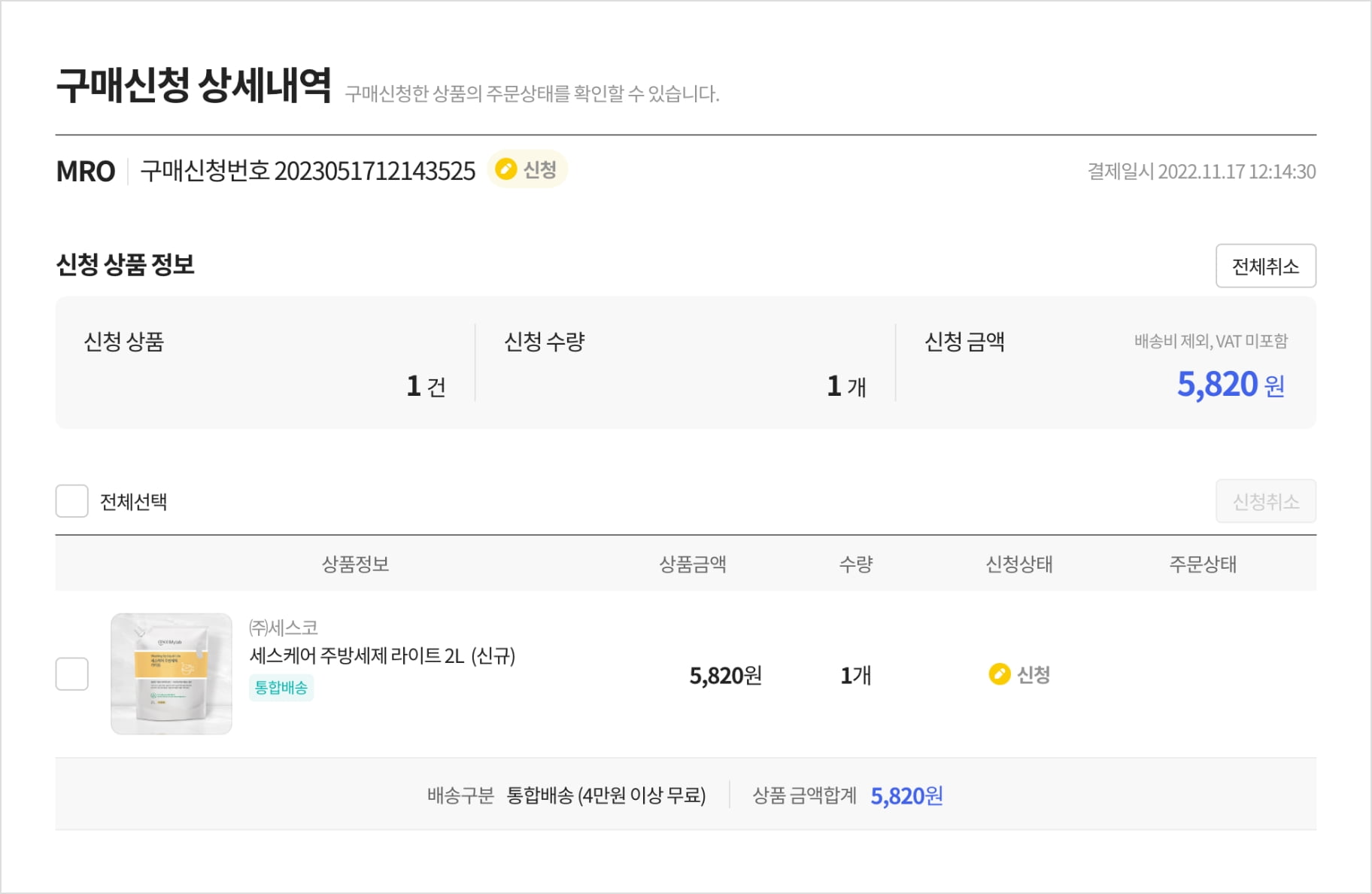1372x894 pixels.
Task: Open the 세스케어 주방세제 product thumbnail
Action: (171, 674)
